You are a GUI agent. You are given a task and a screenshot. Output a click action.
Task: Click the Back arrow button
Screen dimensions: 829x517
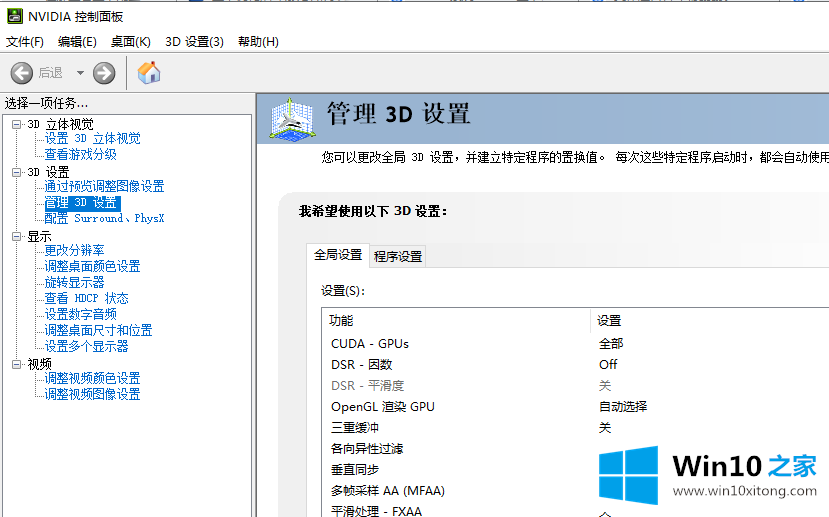22,73
